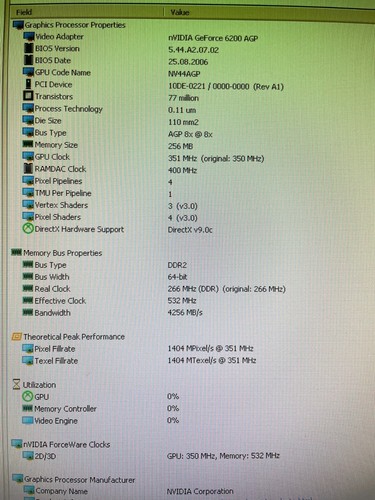Image resolution: width=375 pixels, height=500 pixels.
Task: Click the BIOS Version chip icon
Action: tap(29, 48)
